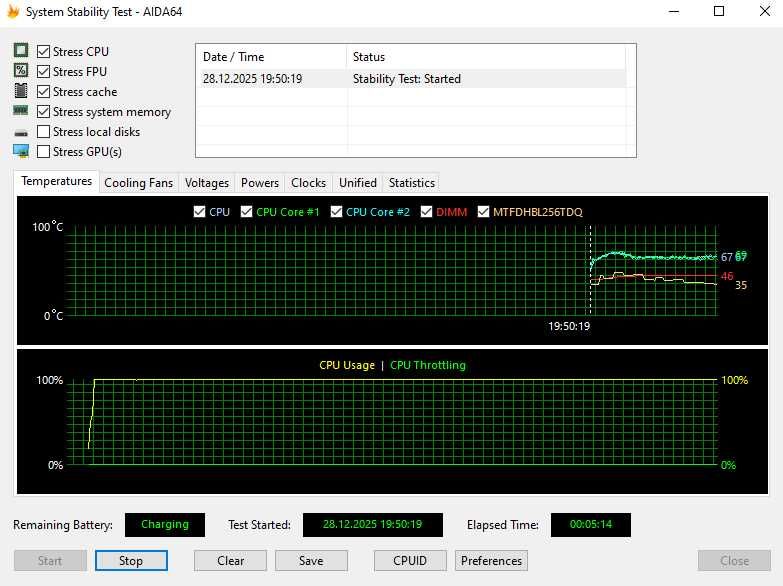This screenshot has width=783, height=586.
Task: Click the Clear button
Action: point(230,561)
